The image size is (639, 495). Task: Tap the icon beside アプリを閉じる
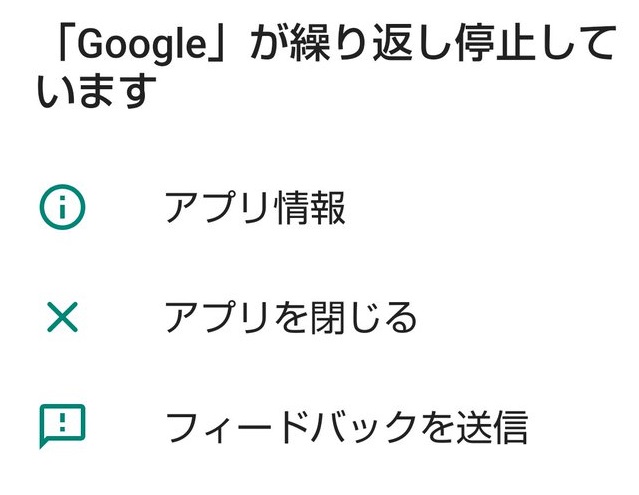click(x=62, y=318)
